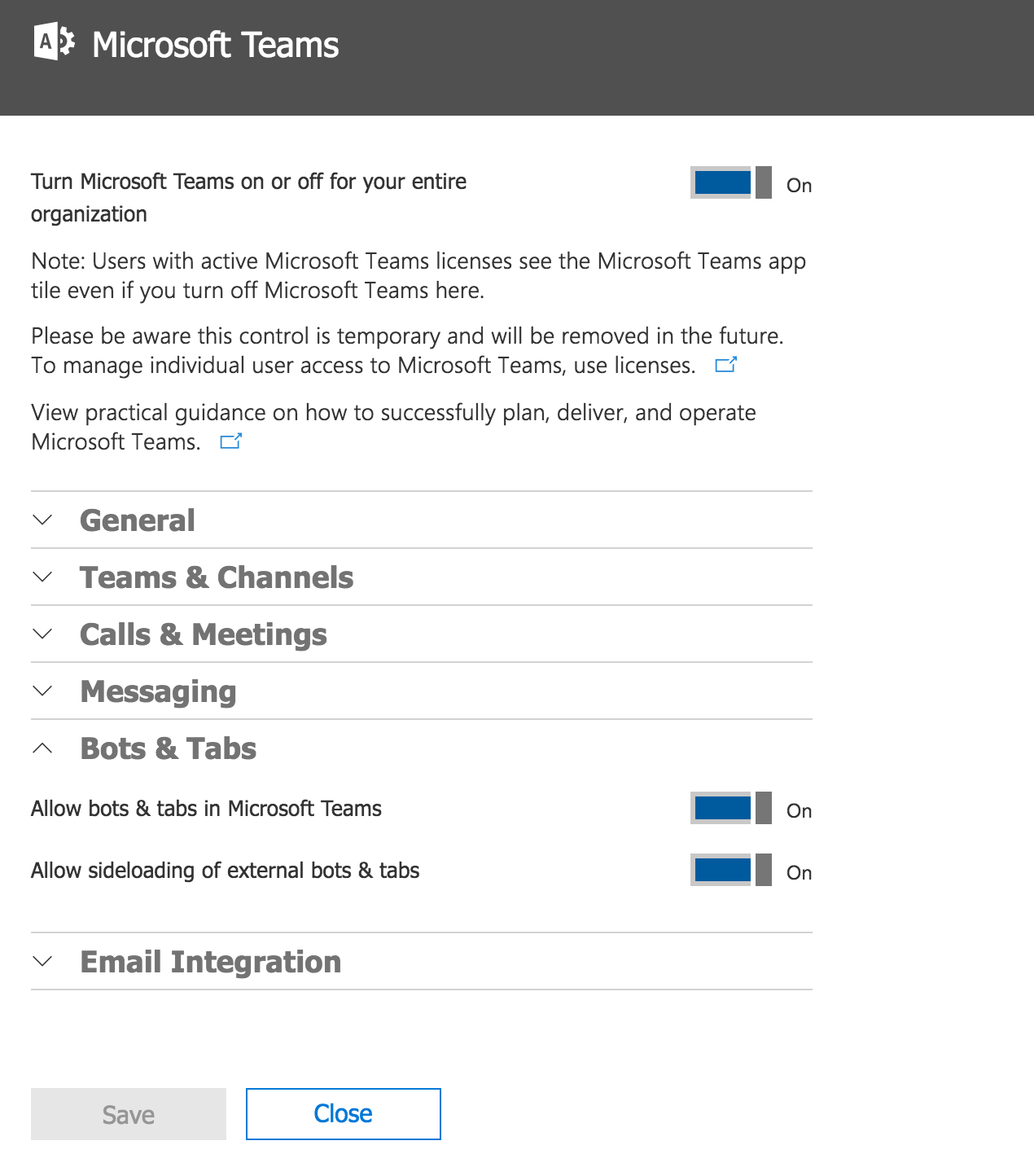This screenshot has height=1176, width=1034.
Task: Open Calls & Meetings section heading
Action: [204, 634]
